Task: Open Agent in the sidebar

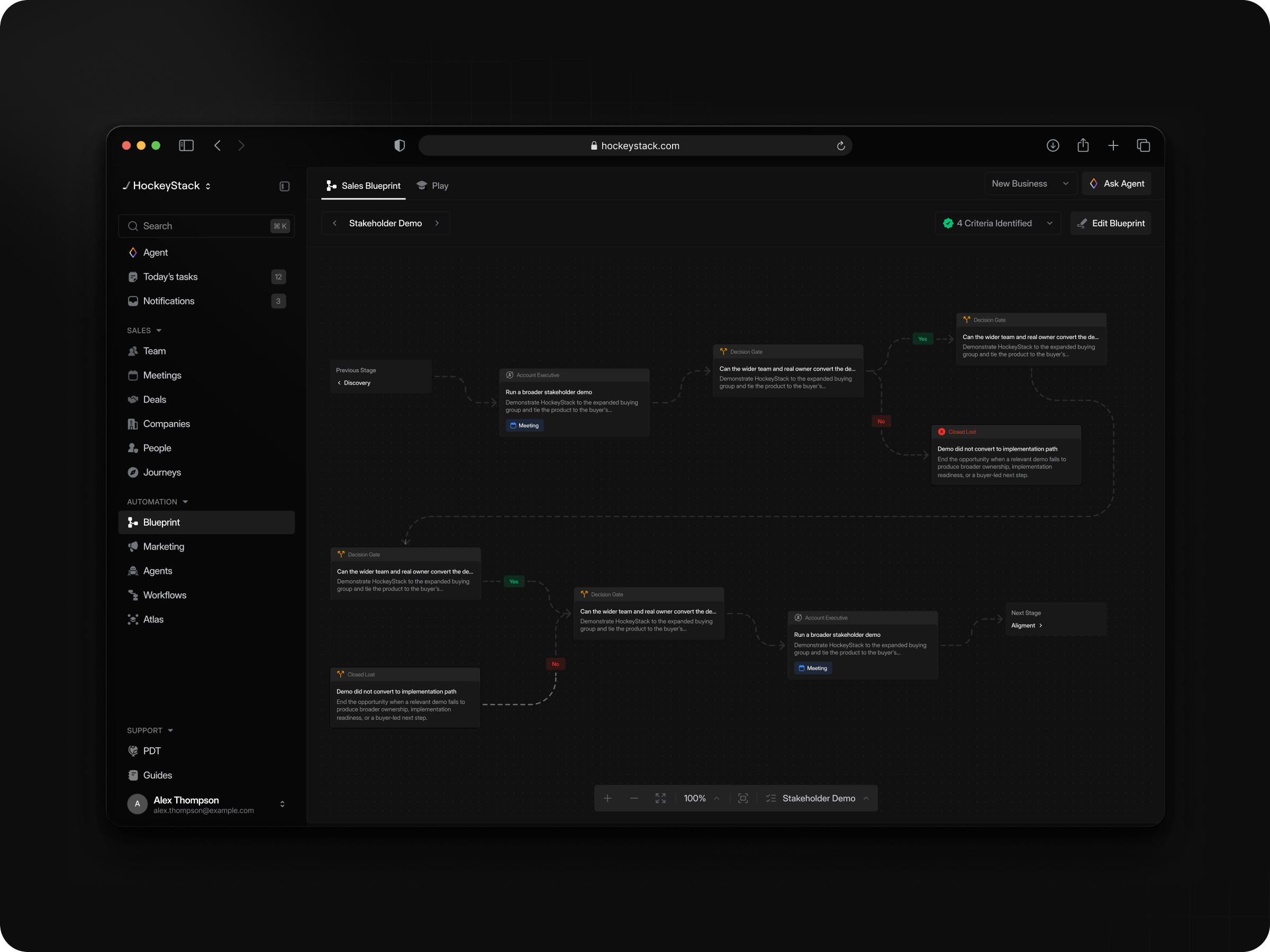Action: 207,252
